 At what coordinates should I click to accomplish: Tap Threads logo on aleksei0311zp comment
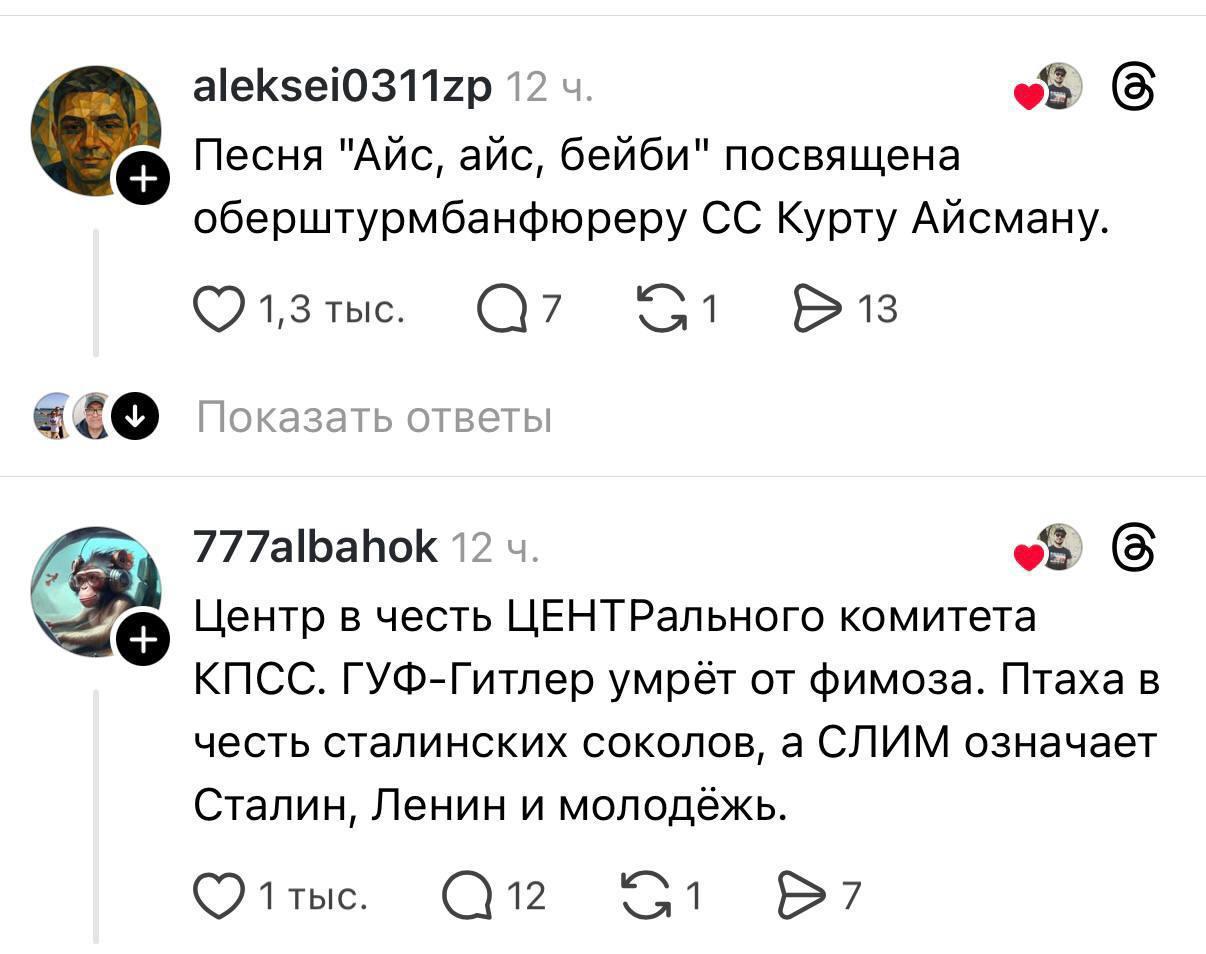pos(1134,88)
